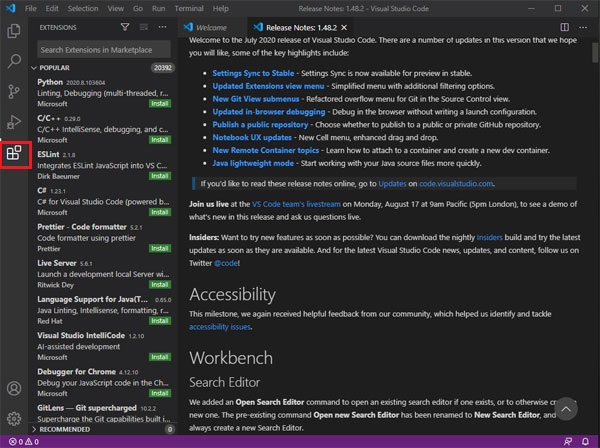Select the Release Notes: 1.48.2 tab

[x=301, y=28]
